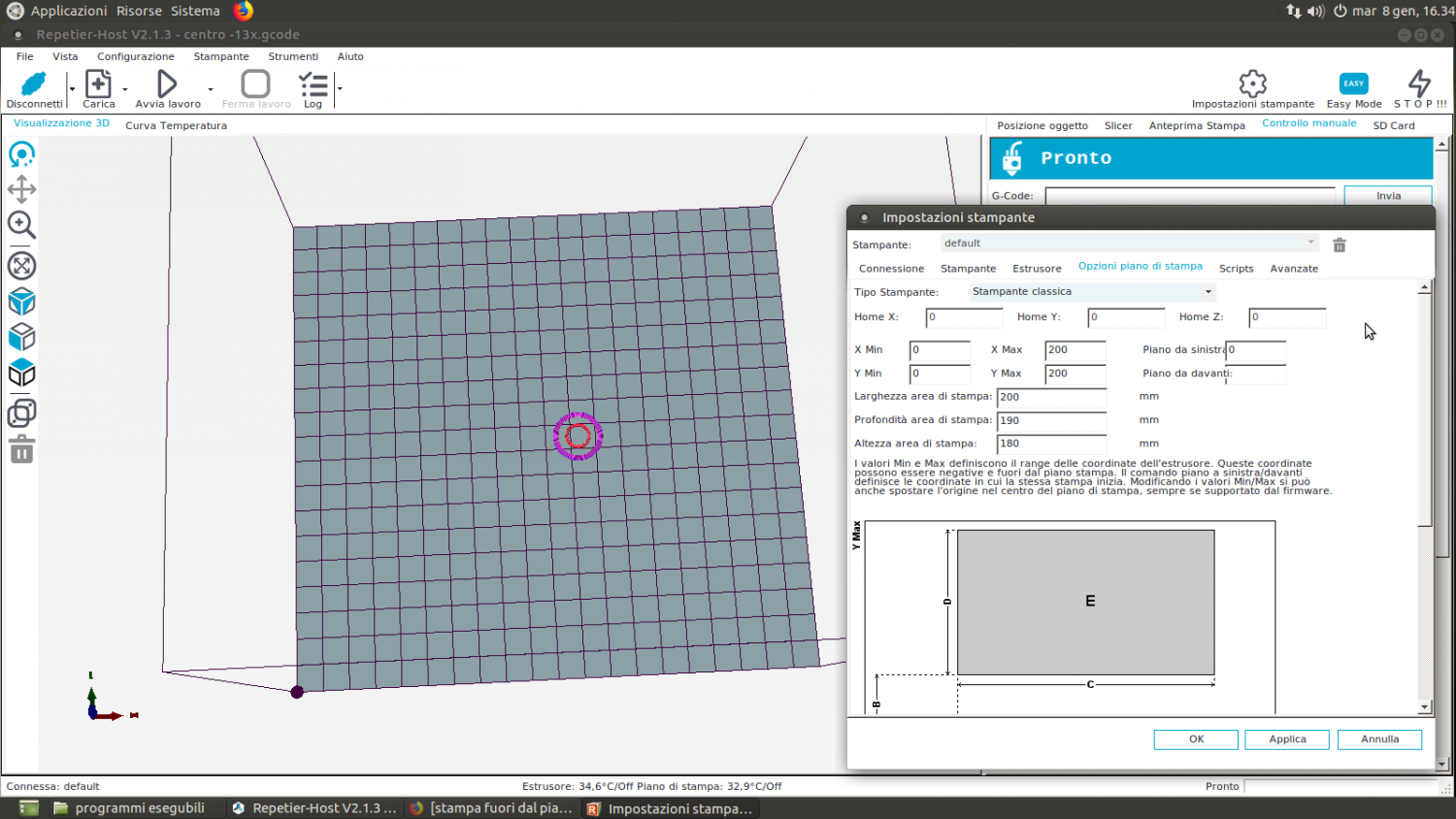The width and height of the screenshot is (1456, 819).
Task: Expand the toolbar arrow beside Log
Action: [340, 89]
